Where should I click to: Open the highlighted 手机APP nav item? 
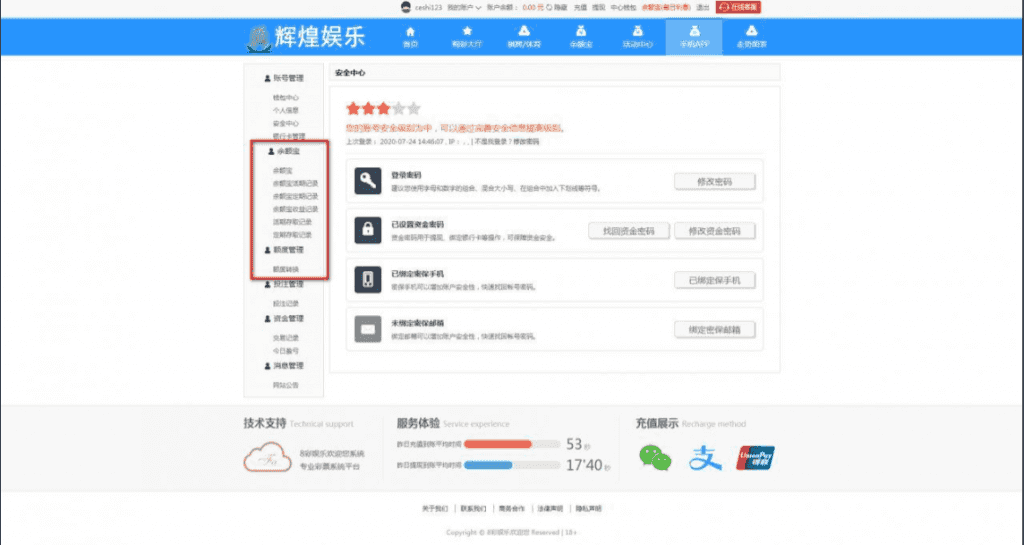point(694,37)
